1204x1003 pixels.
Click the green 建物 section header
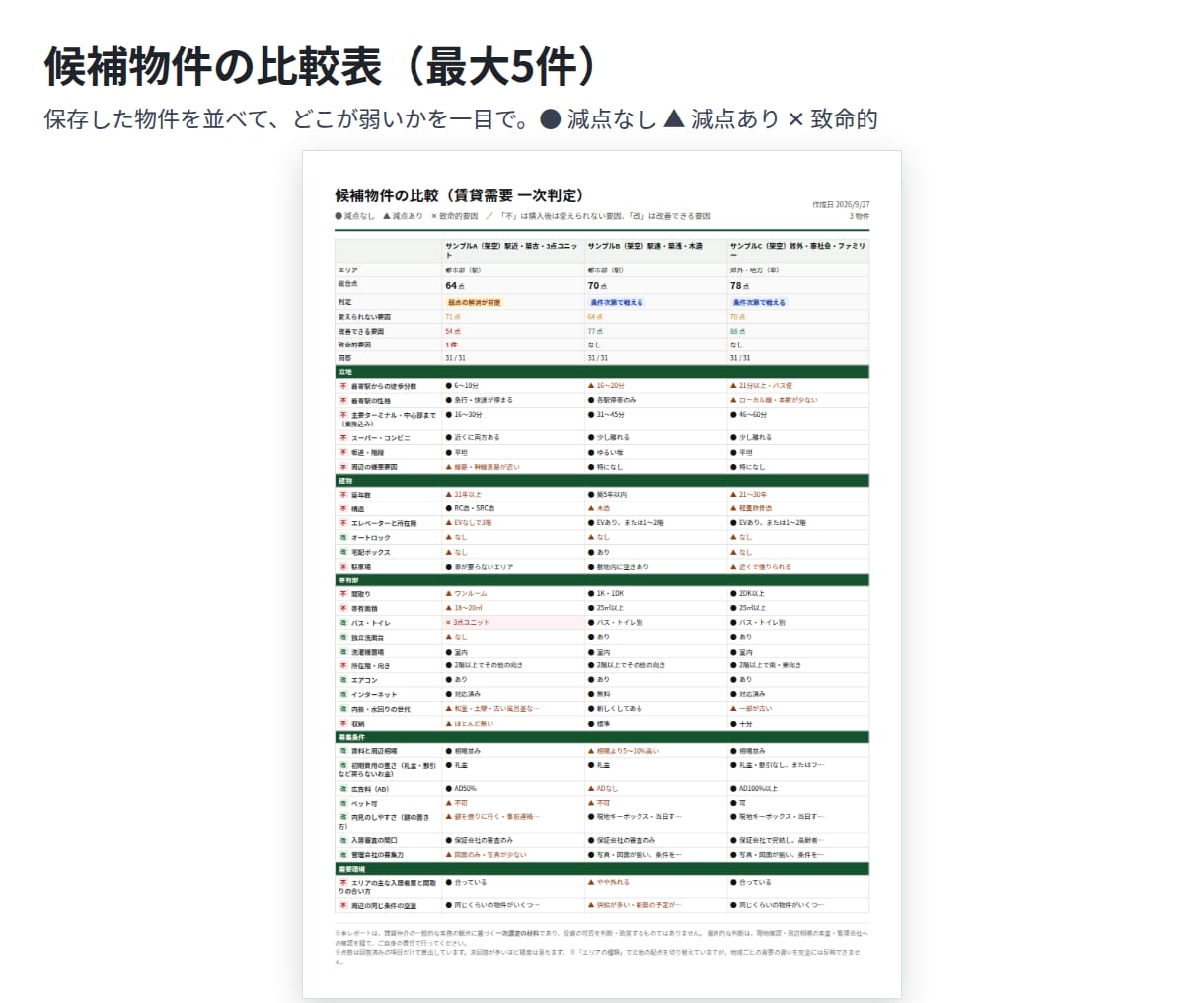(602, 481)
